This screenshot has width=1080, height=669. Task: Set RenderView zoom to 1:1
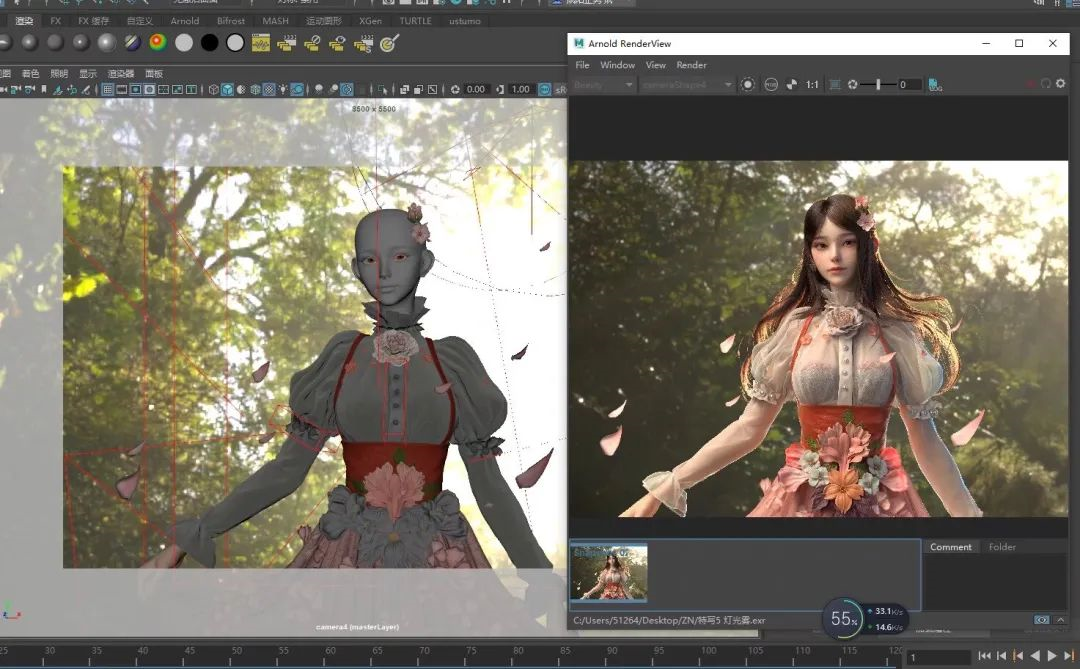tap(813, 85)
